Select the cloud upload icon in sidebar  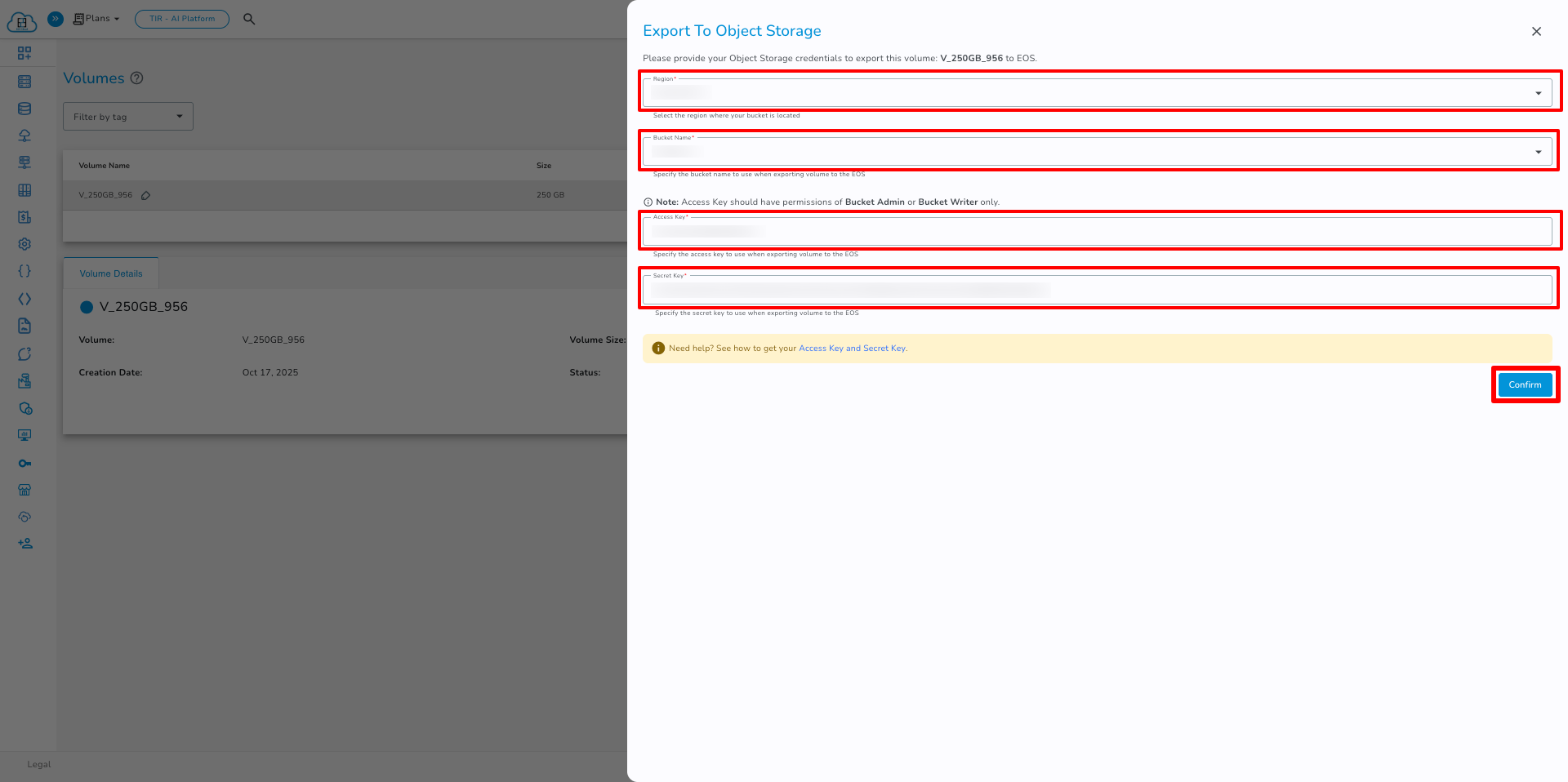point(25,136)
